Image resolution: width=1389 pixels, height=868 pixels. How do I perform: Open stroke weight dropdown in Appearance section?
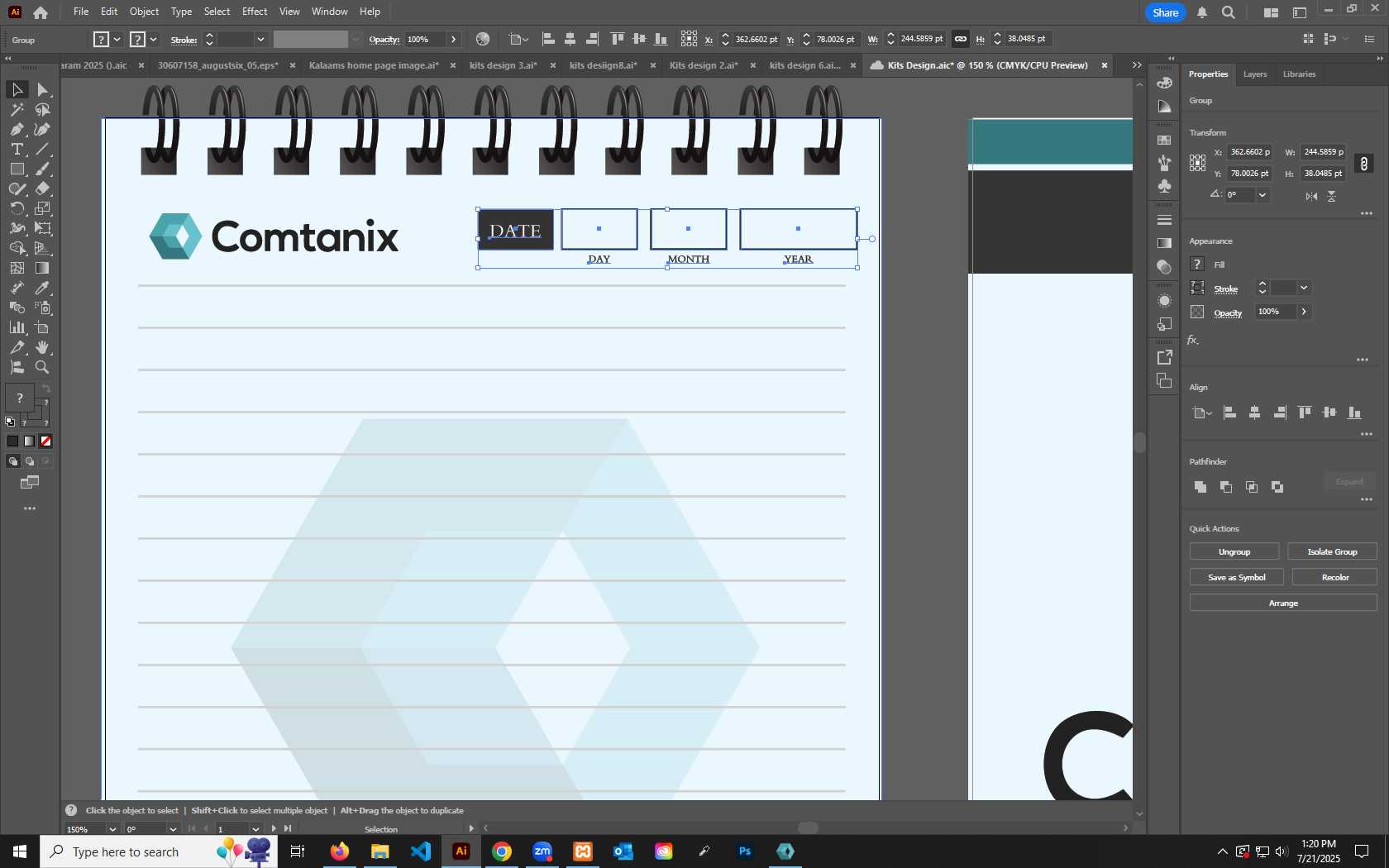1304,288
